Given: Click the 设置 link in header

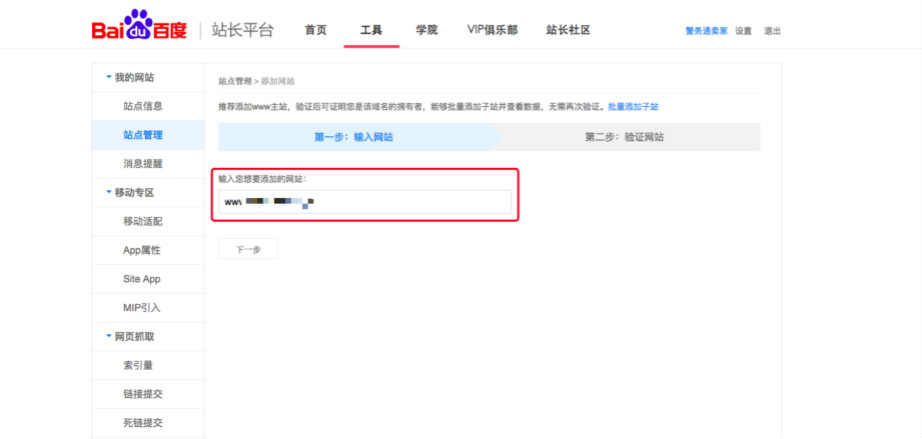Looking at the screenshot, I should [x=743, y=31].
